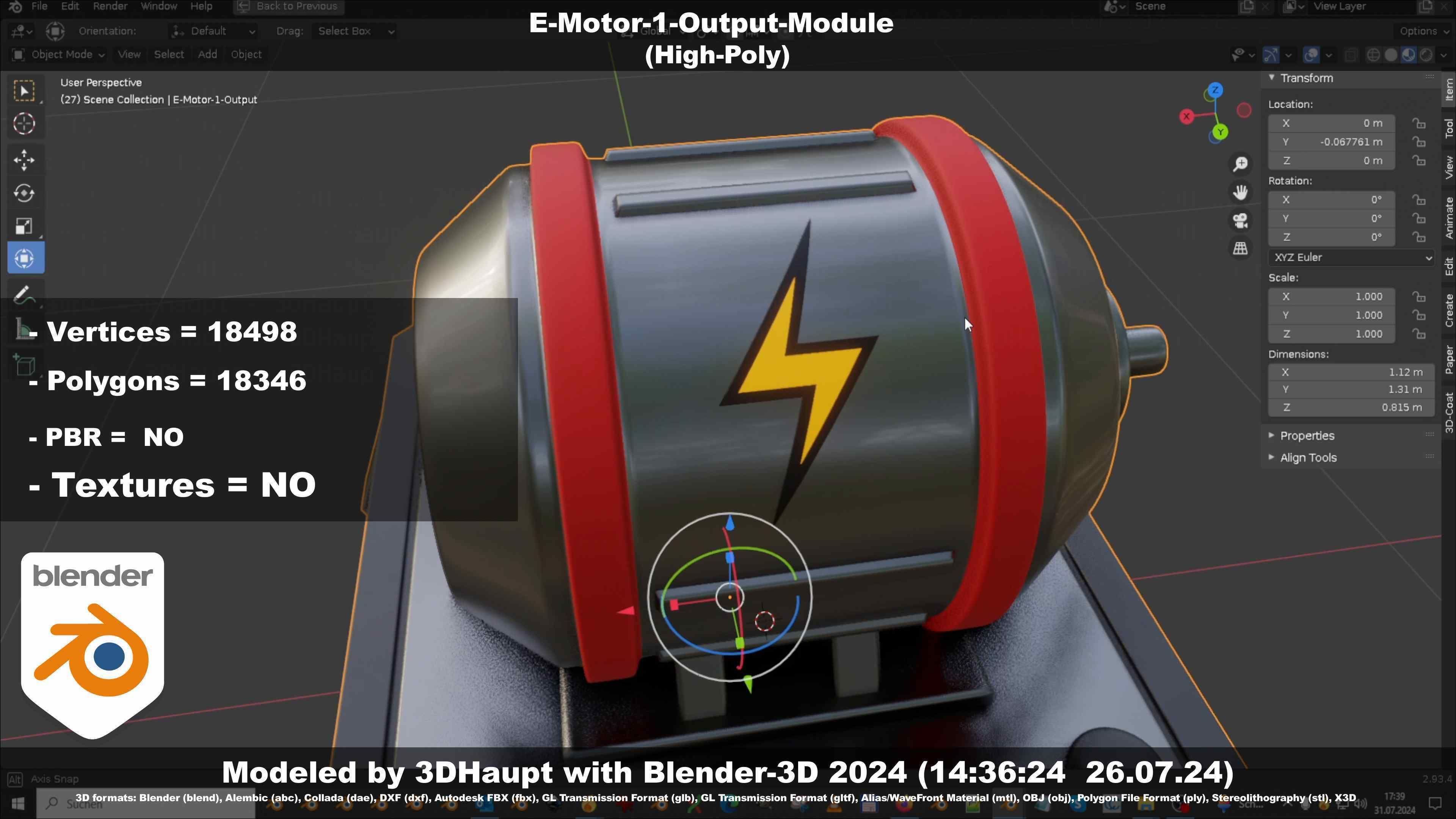Open the viewport shading options arrow
This screenshot has height=819, width=1456.
tap(1443, 55)
